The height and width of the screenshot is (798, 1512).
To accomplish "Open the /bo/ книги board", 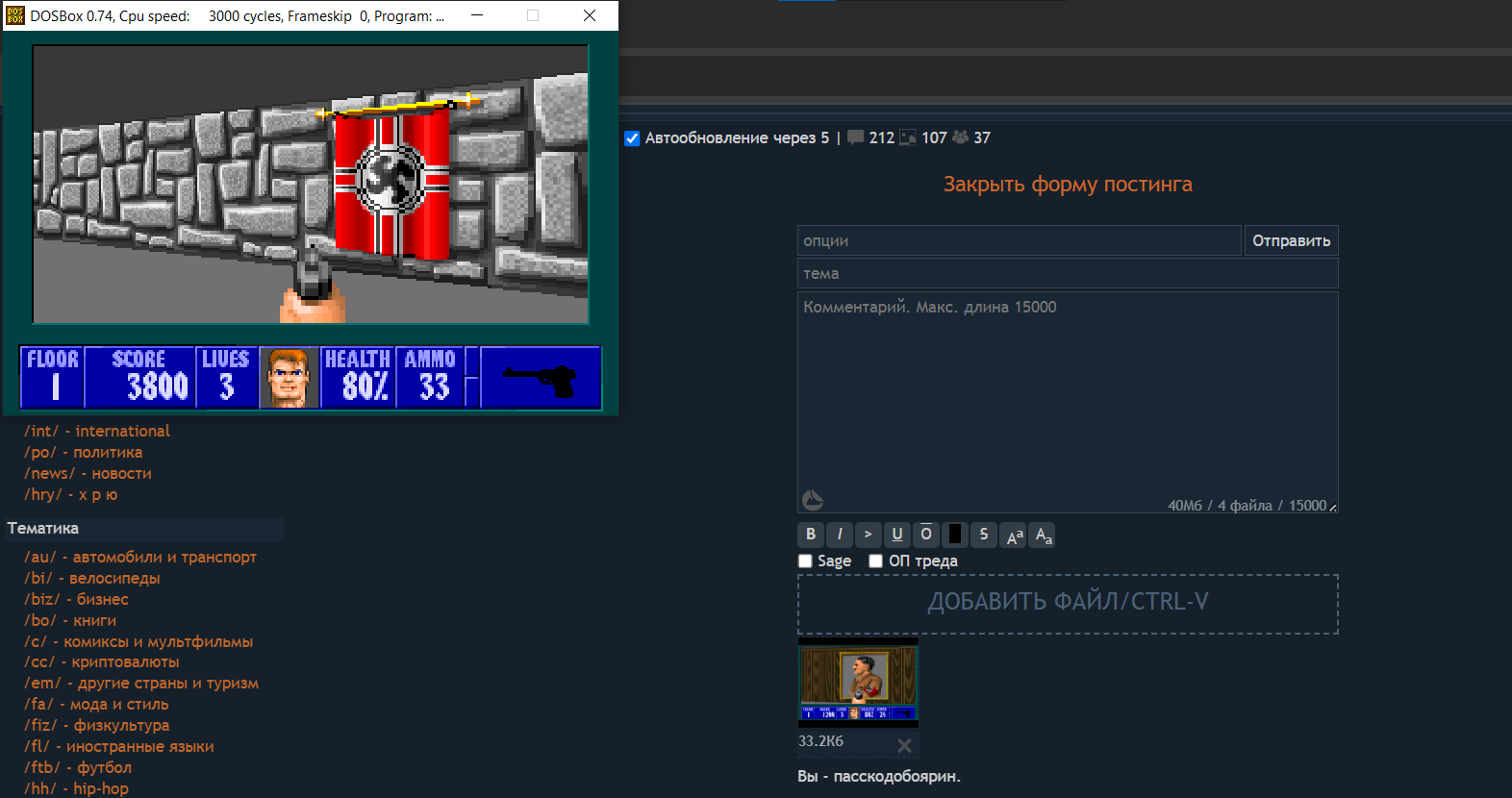I will point(70,620).
